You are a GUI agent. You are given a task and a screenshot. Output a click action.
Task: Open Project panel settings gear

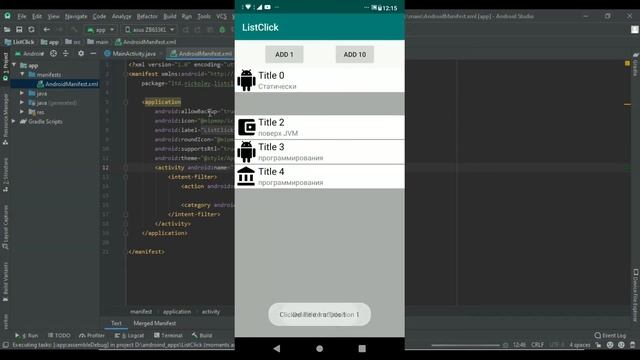point(81,53)
